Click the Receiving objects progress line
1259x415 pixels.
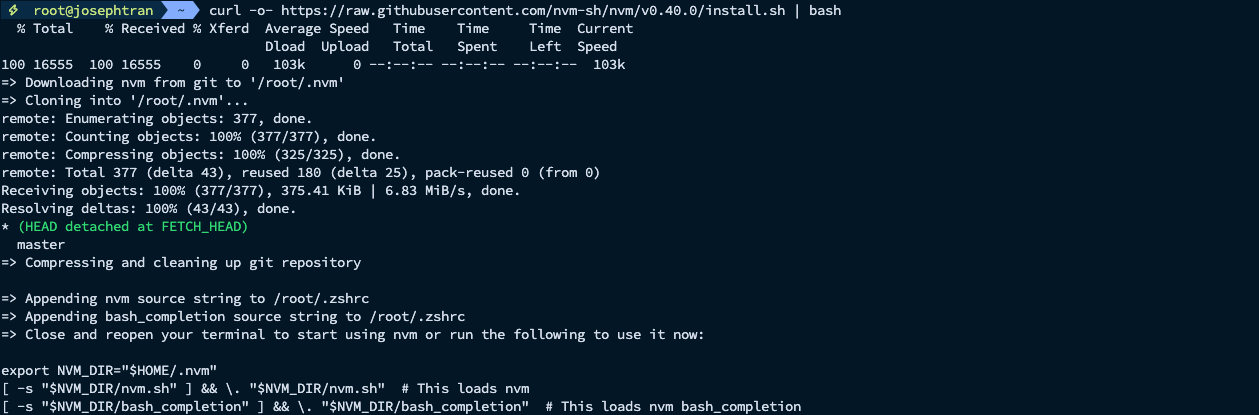pyautogui.click(x=260, y=191)
